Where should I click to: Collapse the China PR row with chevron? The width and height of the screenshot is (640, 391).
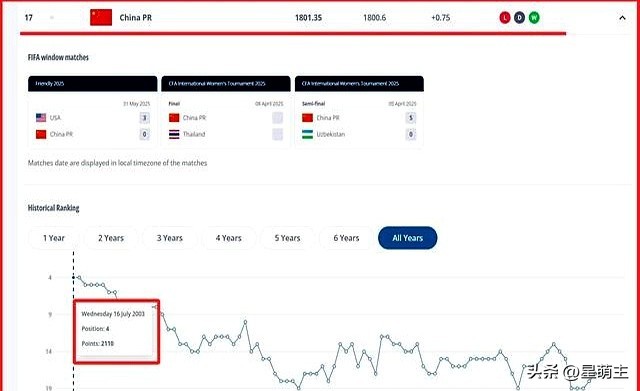coord(622,18)
